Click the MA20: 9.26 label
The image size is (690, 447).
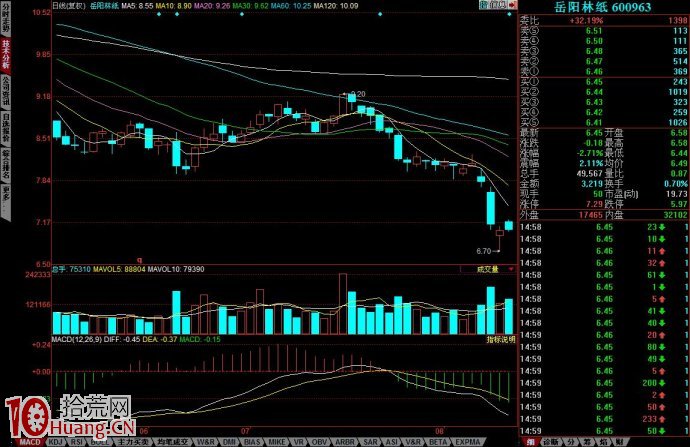[212, 6]
